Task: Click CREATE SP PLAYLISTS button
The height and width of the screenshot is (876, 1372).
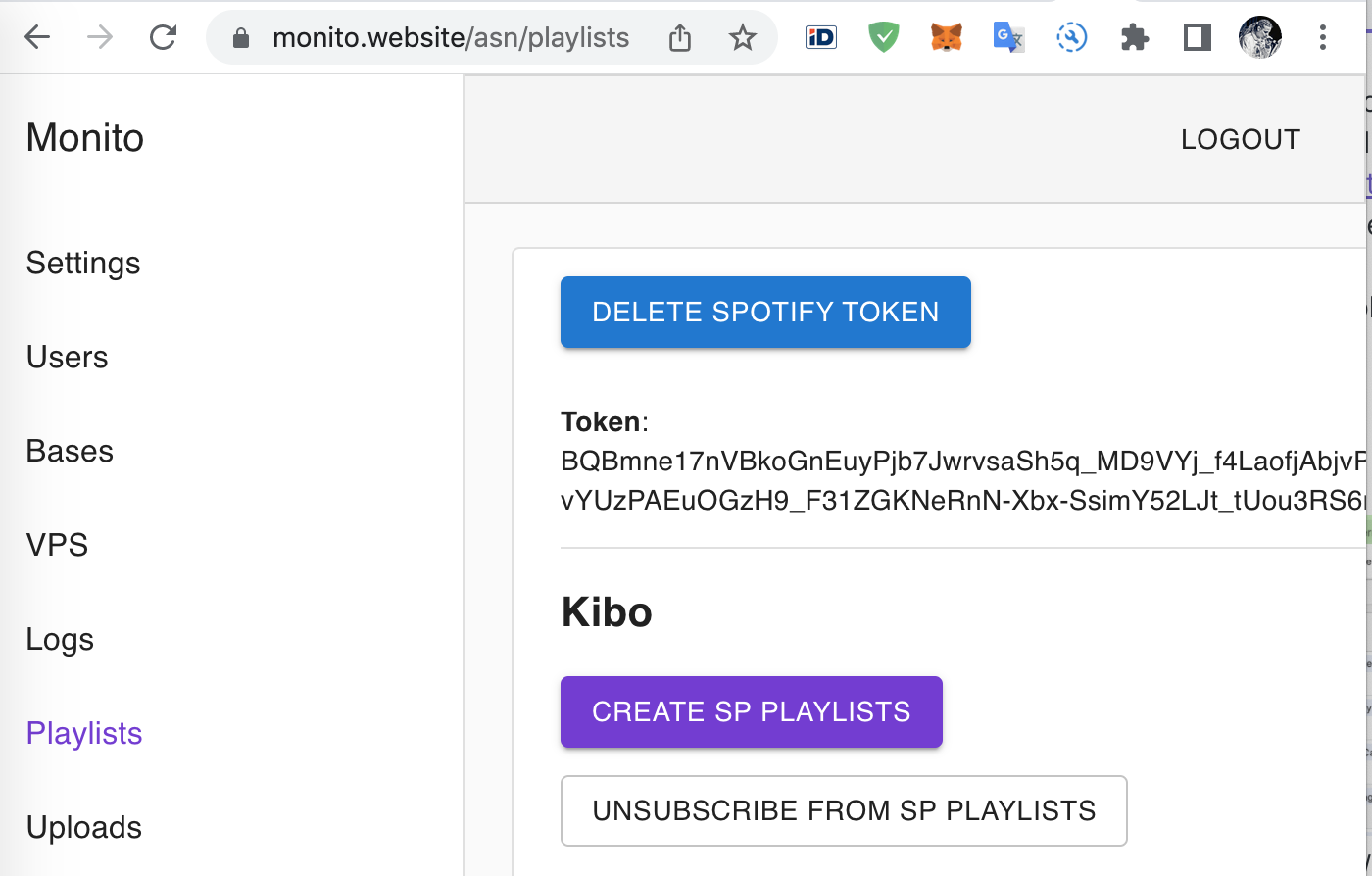Action: pos(752,711)
